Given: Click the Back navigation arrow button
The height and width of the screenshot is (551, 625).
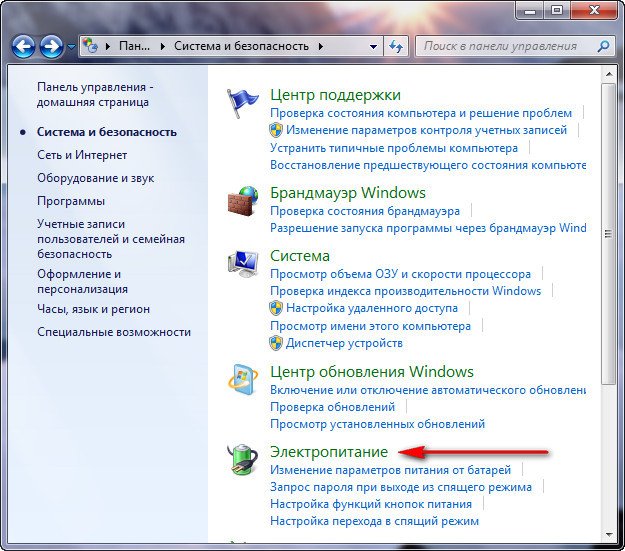Looking at the screenshot, I should 23,47.
